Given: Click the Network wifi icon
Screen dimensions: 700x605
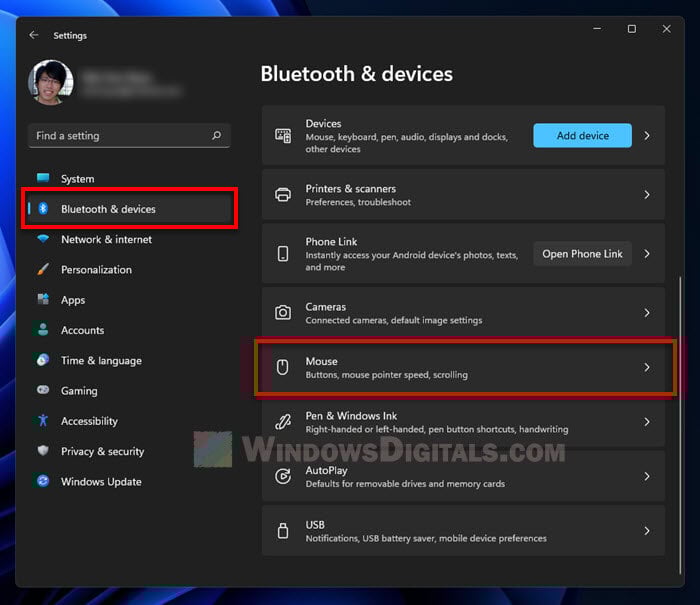Looking at the screenshot, I should pos(43,238).
